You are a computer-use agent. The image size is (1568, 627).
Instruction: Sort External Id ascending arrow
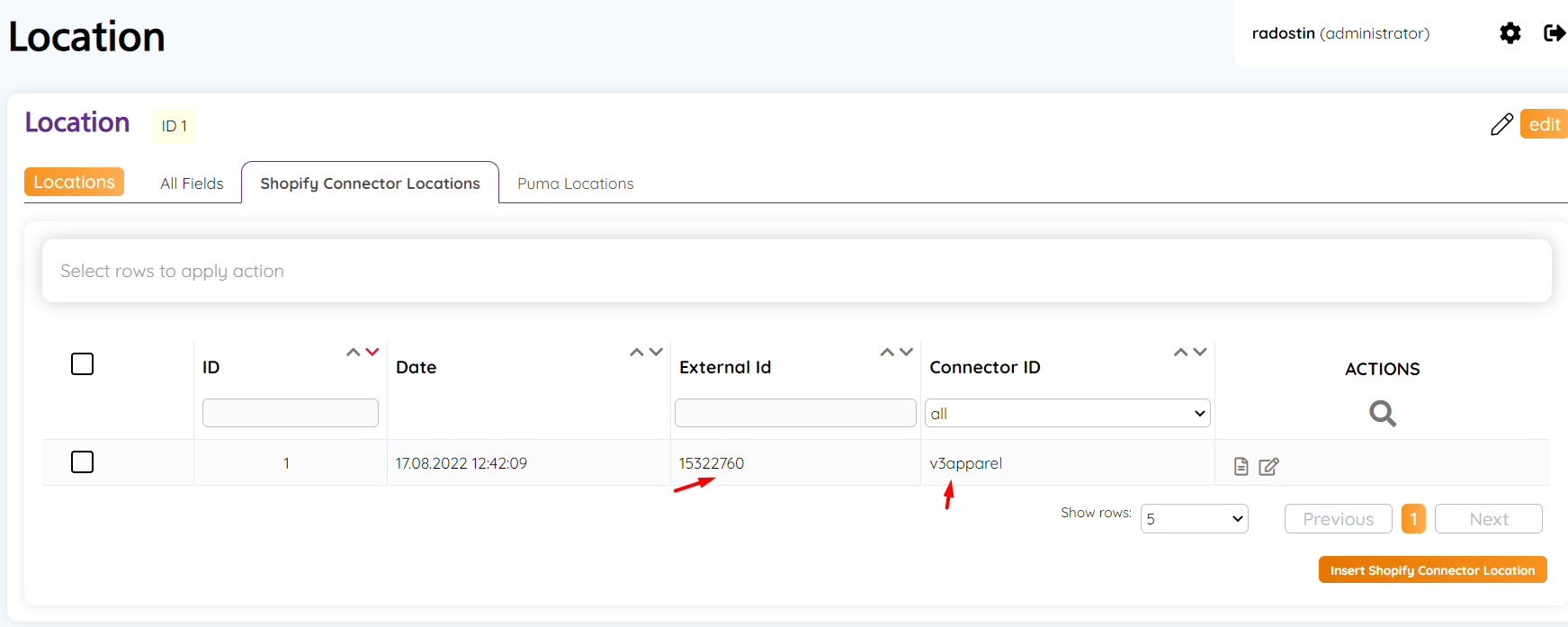(887, 353)
